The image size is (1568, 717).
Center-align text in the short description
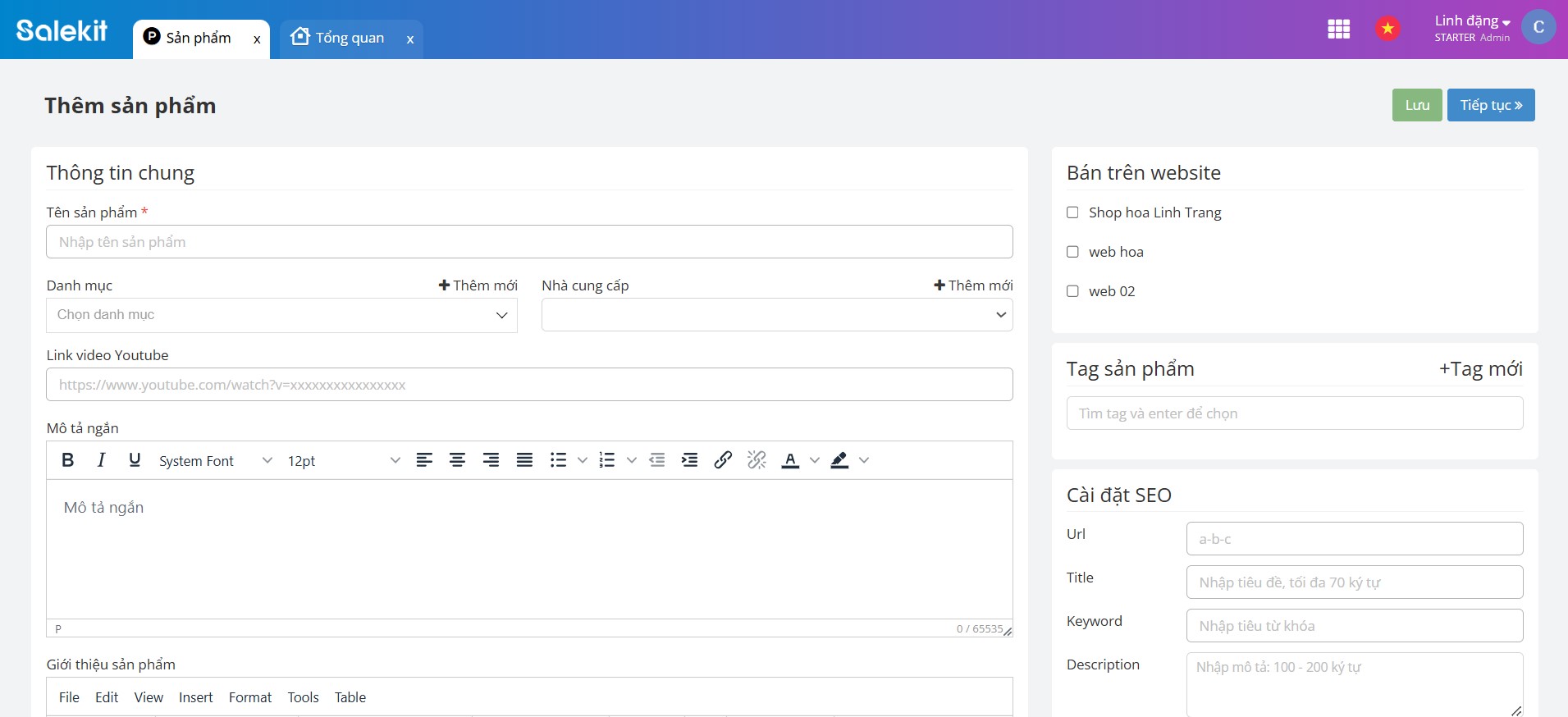[457, 460]
